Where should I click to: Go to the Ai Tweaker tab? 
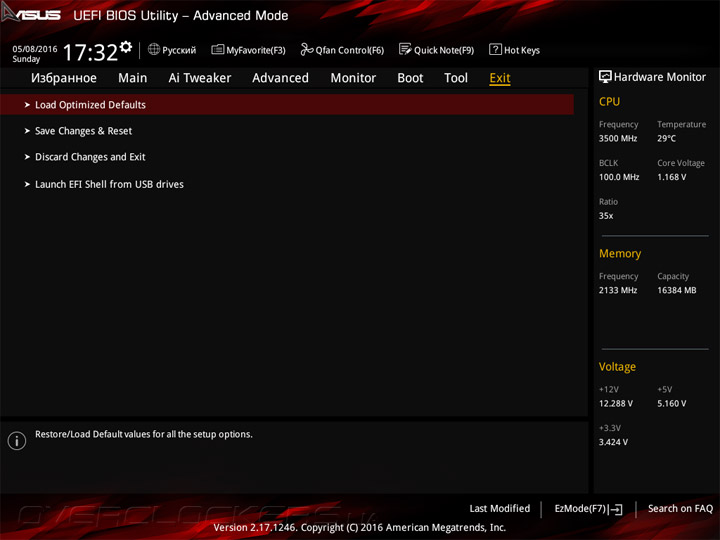200,78
